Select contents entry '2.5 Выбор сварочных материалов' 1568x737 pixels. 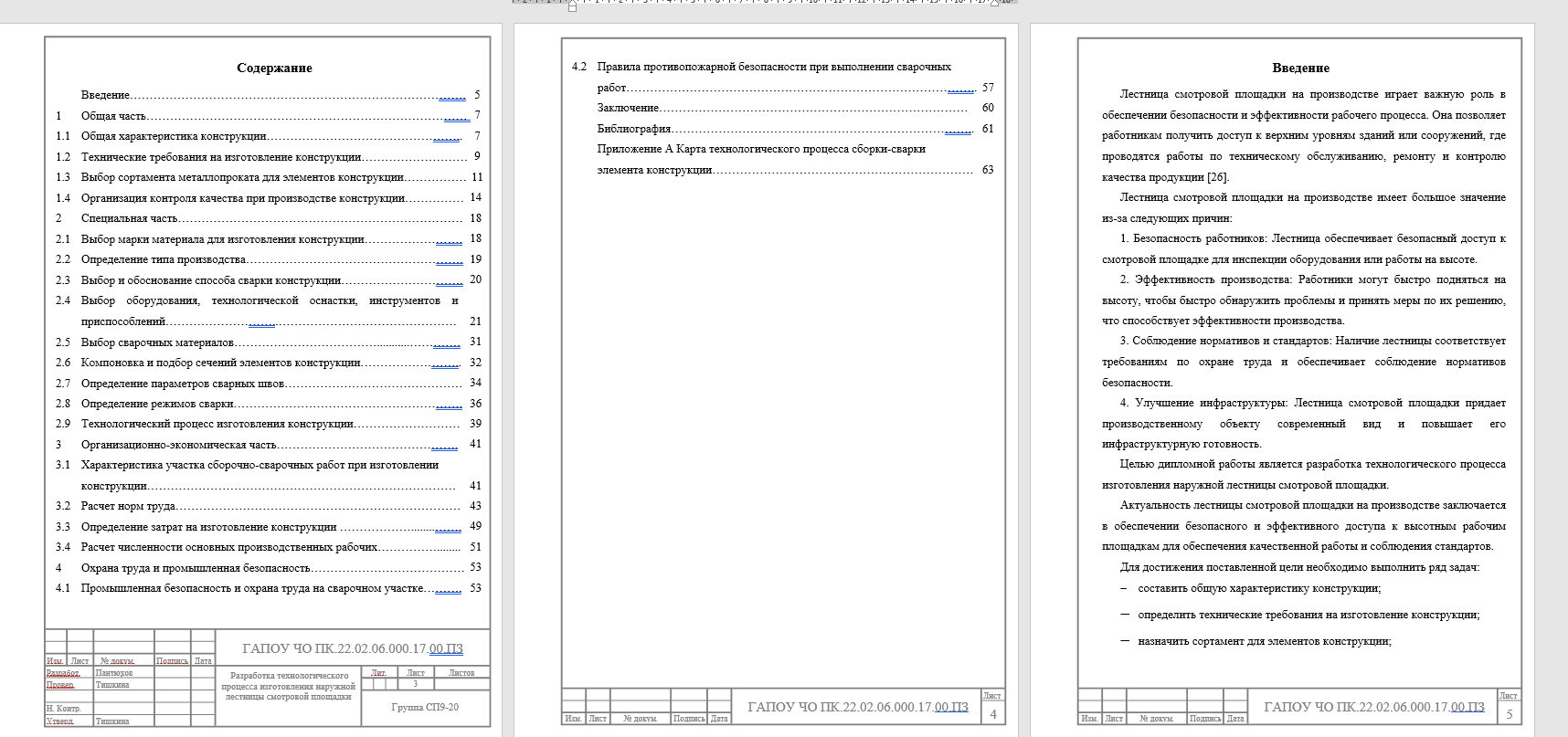point(157,342)
